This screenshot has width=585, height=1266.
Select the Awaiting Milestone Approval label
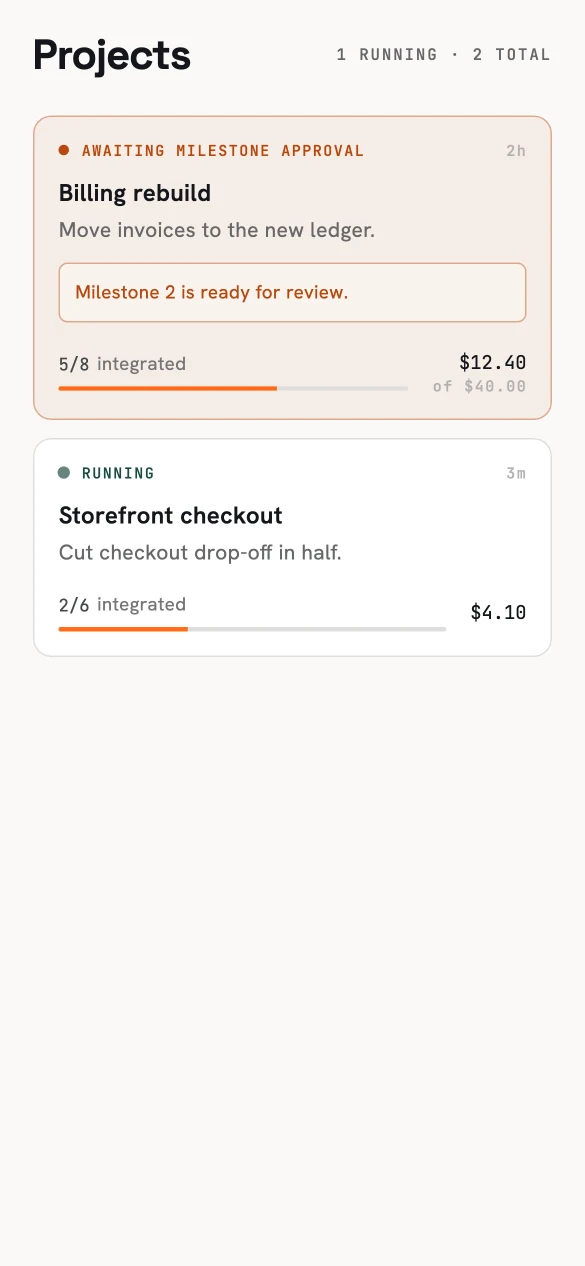coord(223,151)
